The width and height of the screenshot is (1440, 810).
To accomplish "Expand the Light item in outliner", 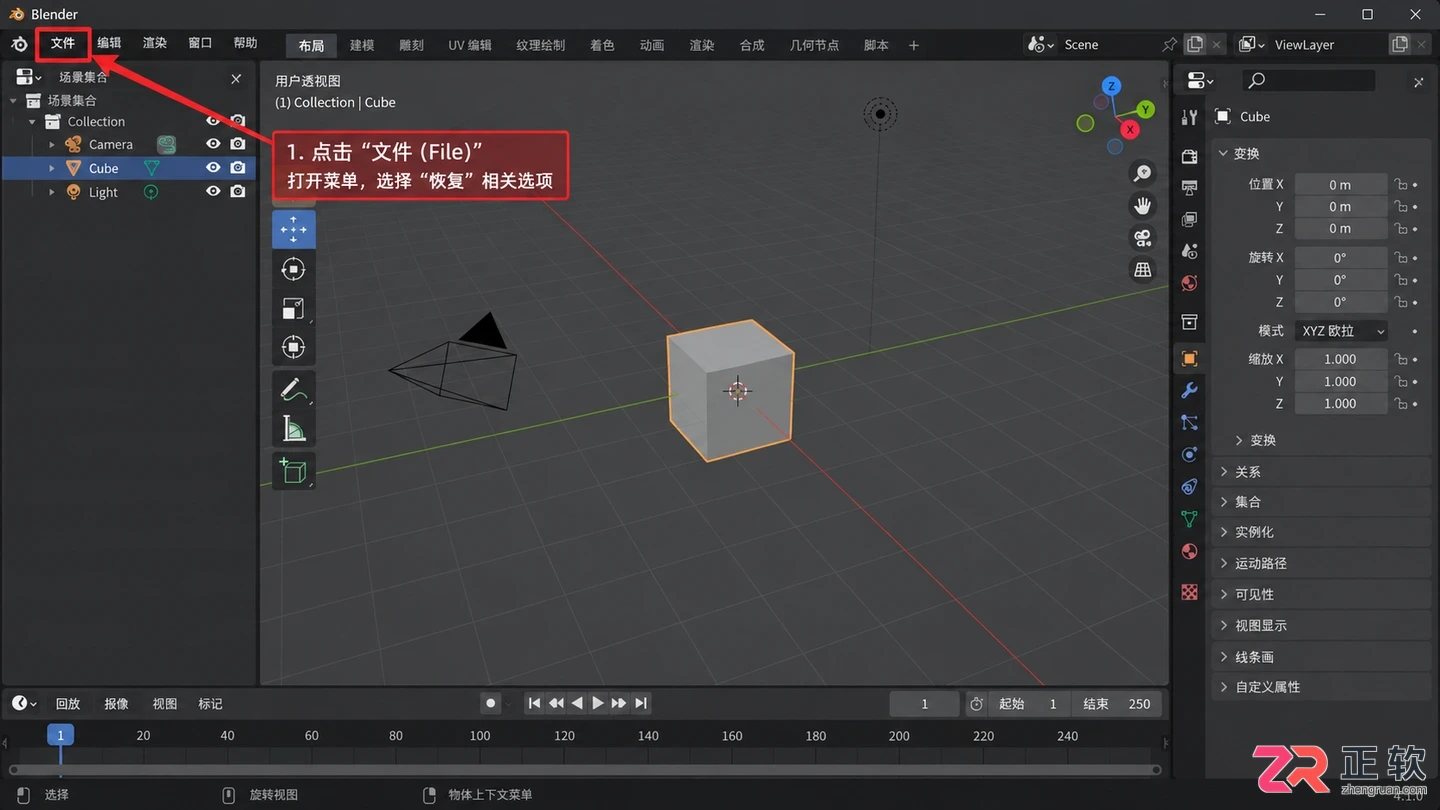I will (x=52, y=192).
